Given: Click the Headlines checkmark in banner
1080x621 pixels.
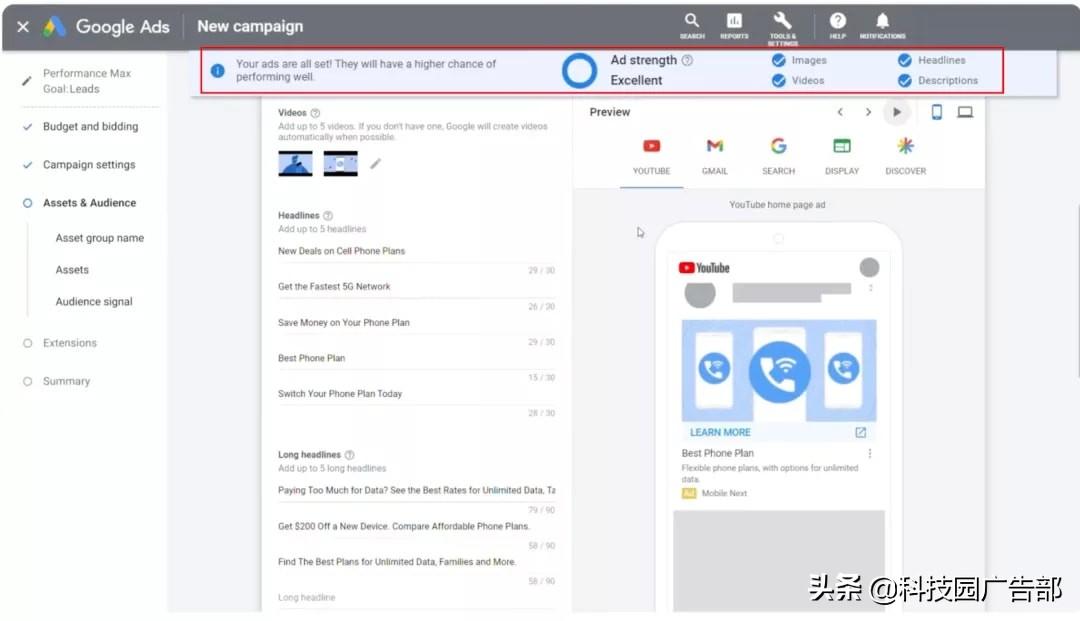Looking at the screenshot, I should [904, 61].
